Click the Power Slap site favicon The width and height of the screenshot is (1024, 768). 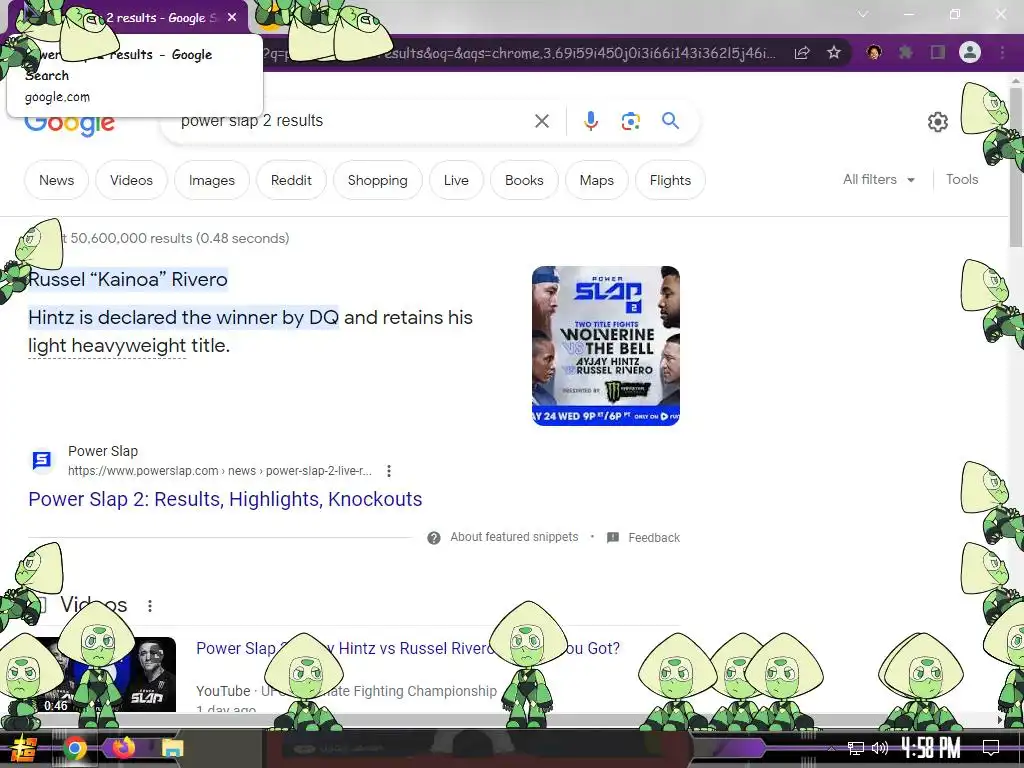coord(42,460)
